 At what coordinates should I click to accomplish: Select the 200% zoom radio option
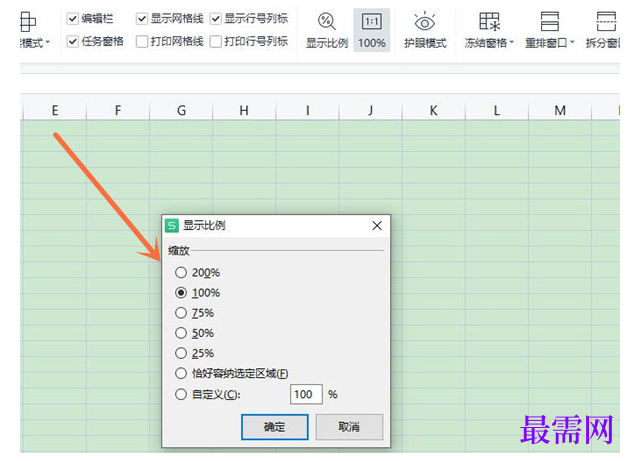181,273
